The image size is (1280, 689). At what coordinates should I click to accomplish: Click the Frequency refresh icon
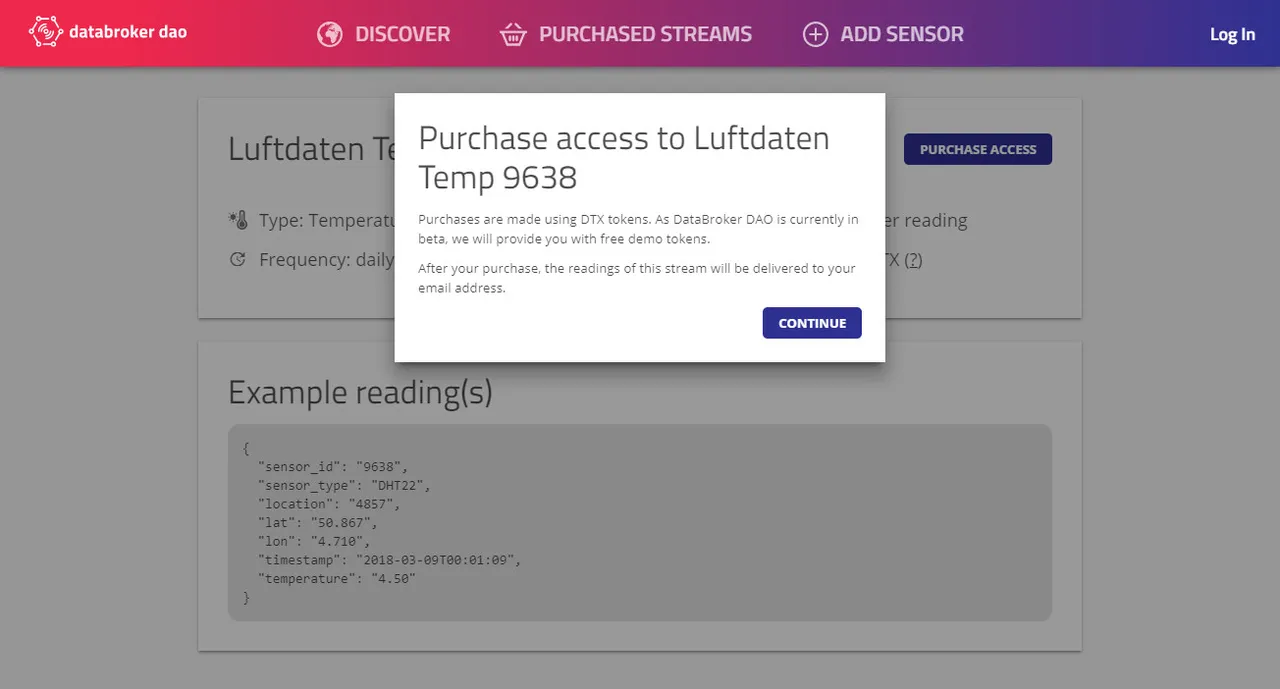pyautogui.click(x=238, y=260)
